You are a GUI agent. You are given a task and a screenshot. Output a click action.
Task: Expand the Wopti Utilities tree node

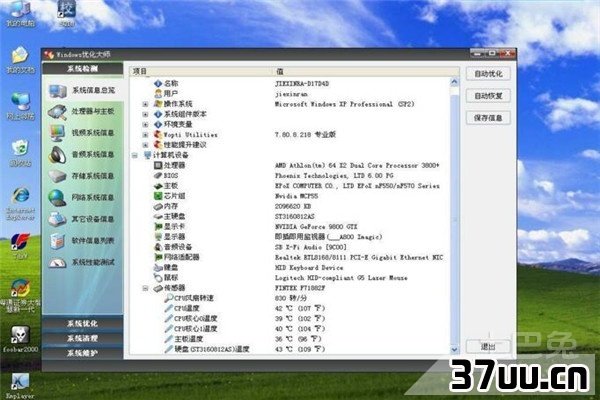click(x=145, y=135)
